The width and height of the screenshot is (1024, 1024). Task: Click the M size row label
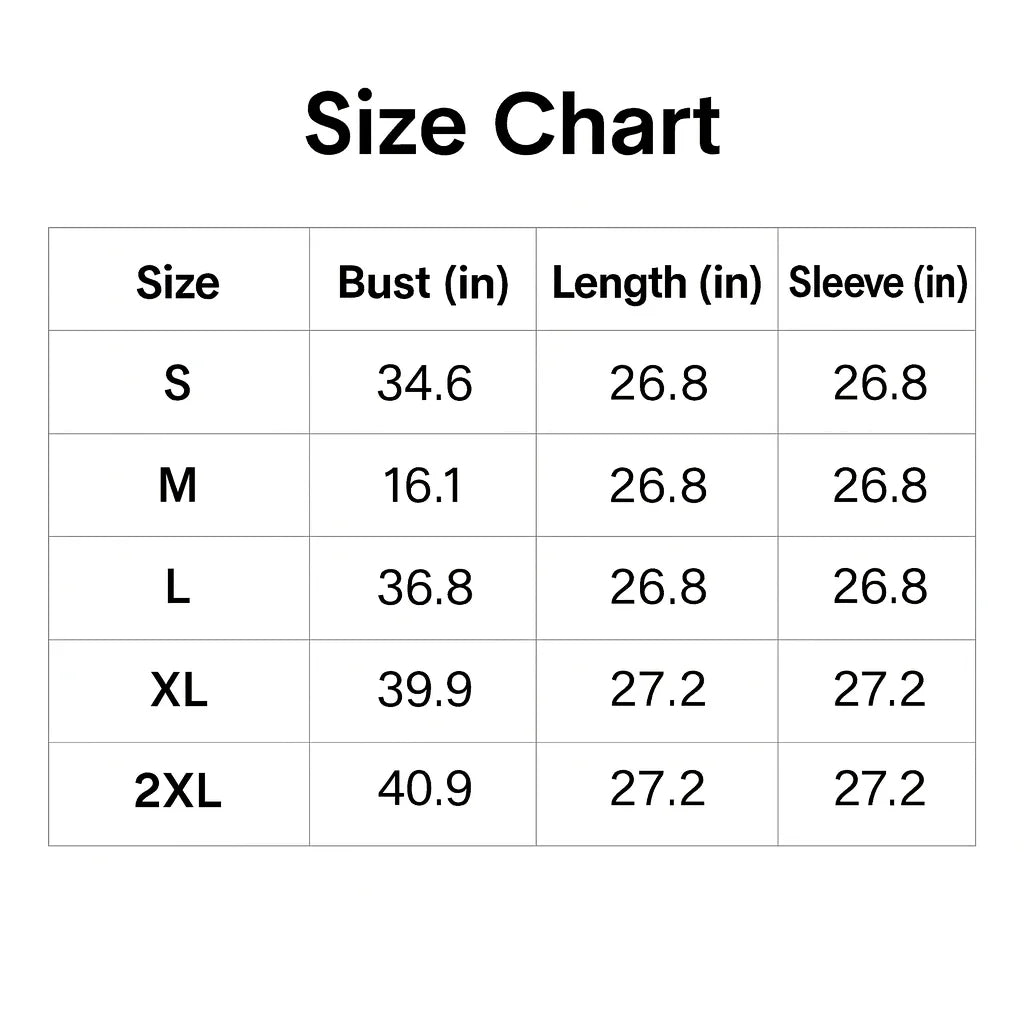click(x=177, y=486)
